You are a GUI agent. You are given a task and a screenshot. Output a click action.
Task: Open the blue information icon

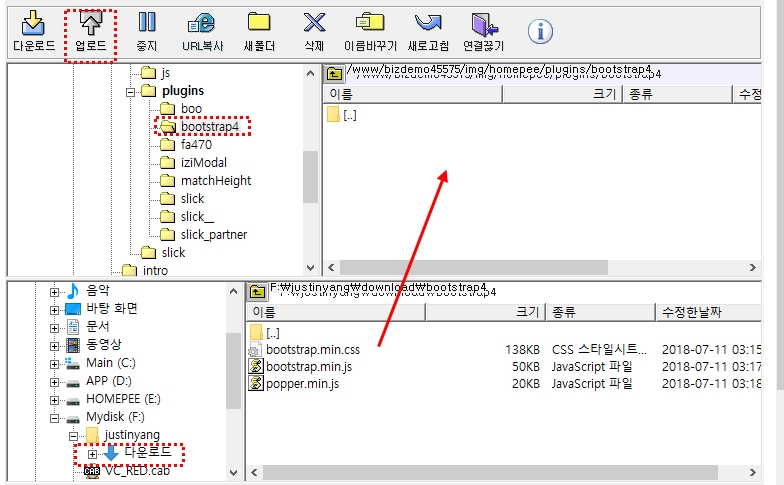pyautogui.click(x=540, y=32)
